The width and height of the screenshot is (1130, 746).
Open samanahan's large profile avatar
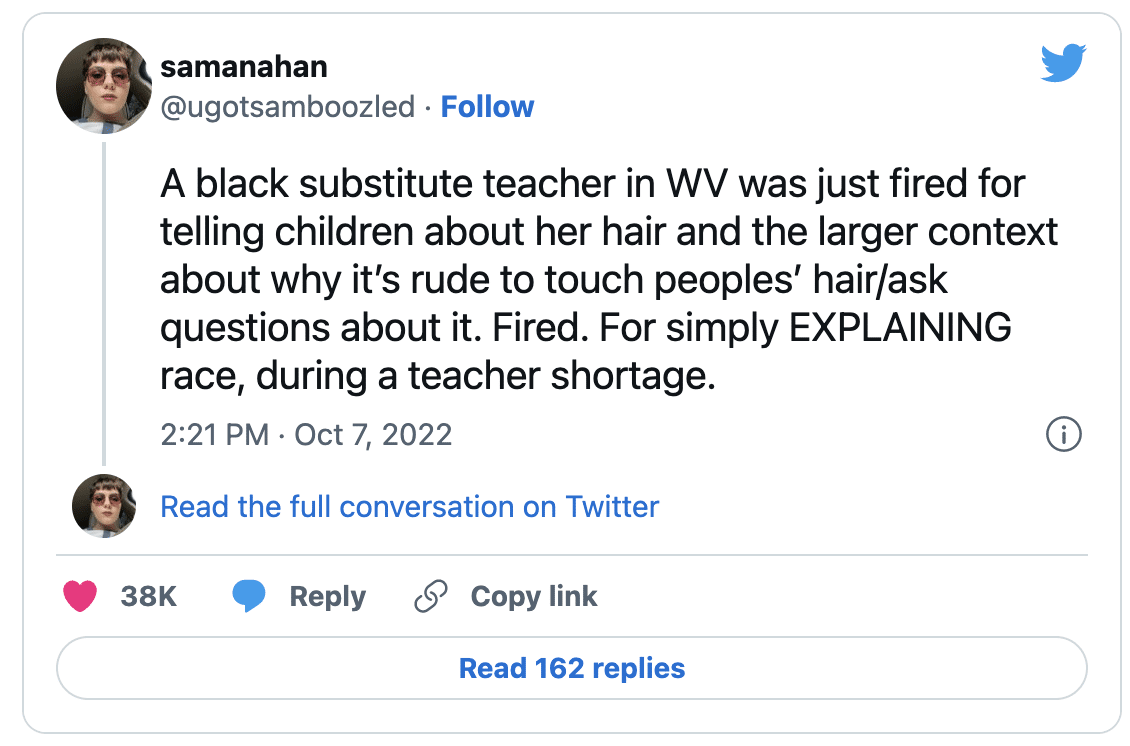coord(103,87)
